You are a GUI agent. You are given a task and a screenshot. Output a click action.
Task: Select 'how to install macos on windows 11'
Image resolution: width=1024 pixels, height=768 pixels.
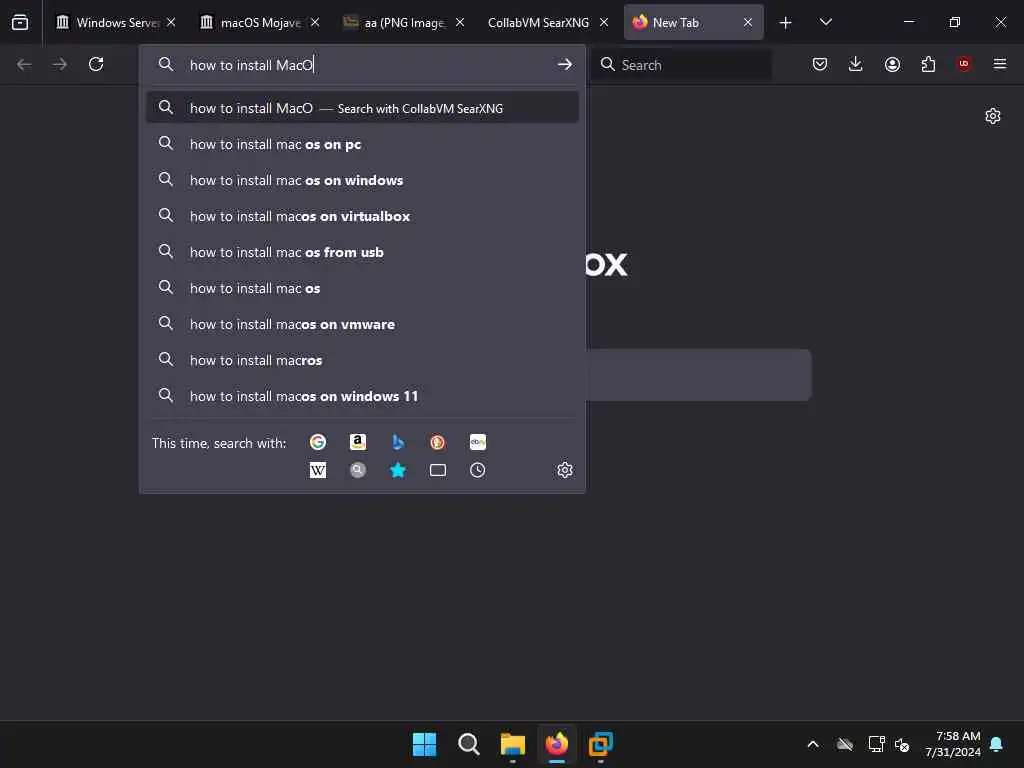click(x=362, y=396)
